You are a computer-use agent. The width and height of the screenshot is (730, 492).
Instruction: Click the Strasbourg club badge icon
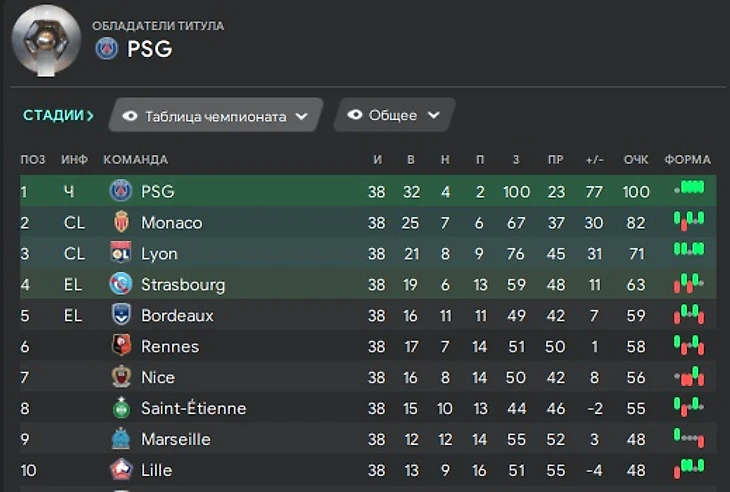[121, 284]
